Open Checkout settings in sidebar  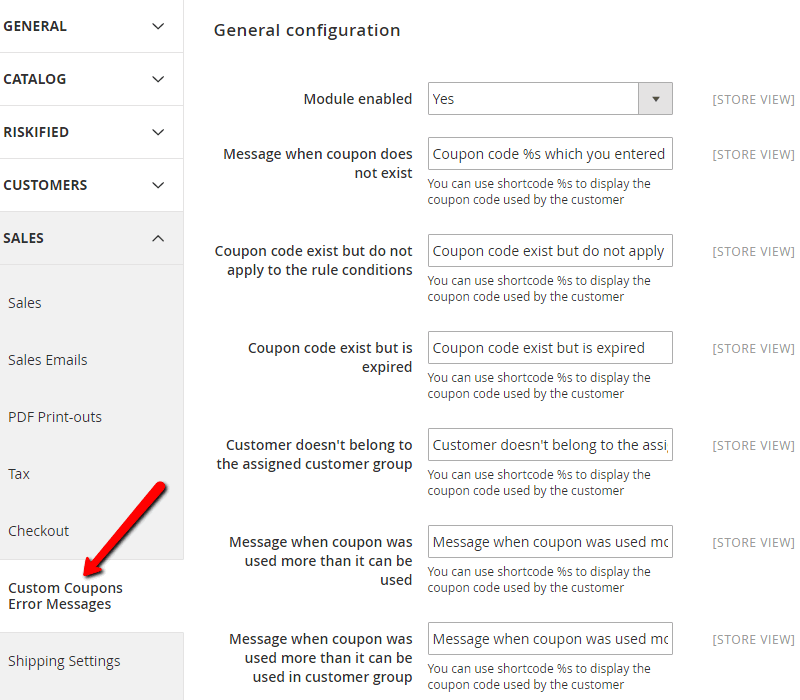coord(39,531)
